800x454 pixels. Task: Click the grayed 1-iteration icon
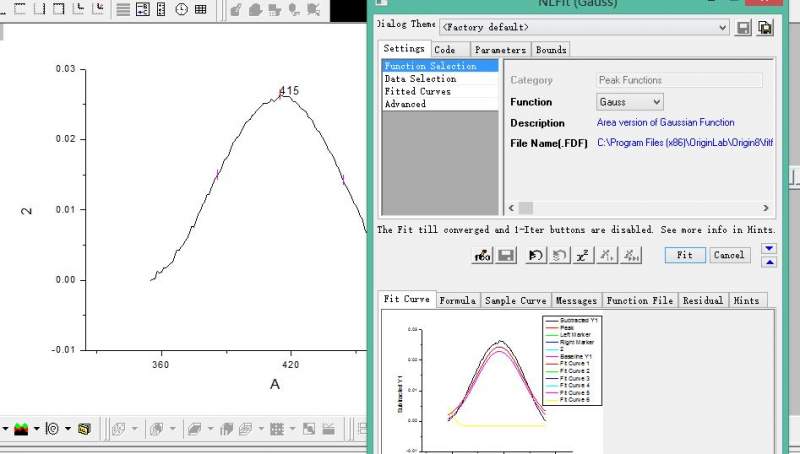(607, 256)
